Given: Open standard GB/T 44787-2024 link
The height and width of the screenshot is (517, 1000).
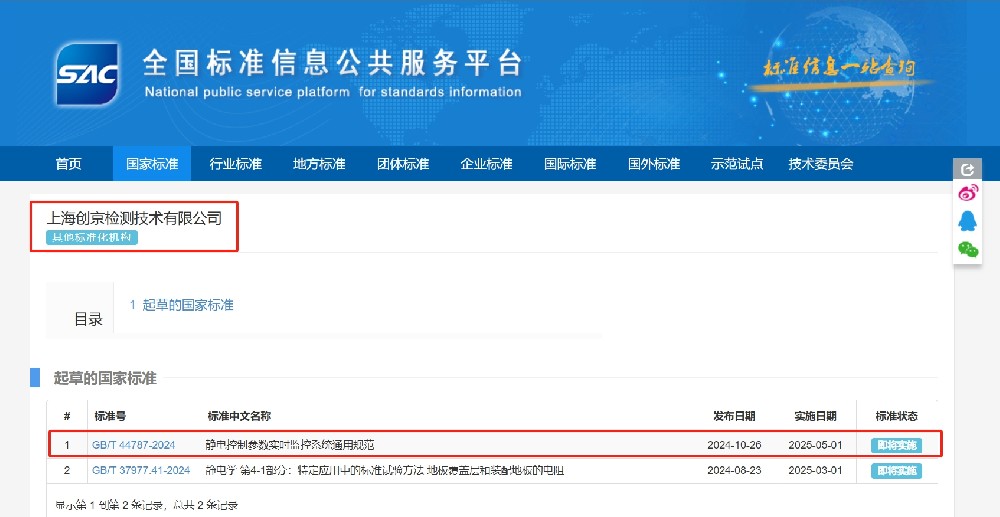Looking at the screenshot, I should 133,445.
